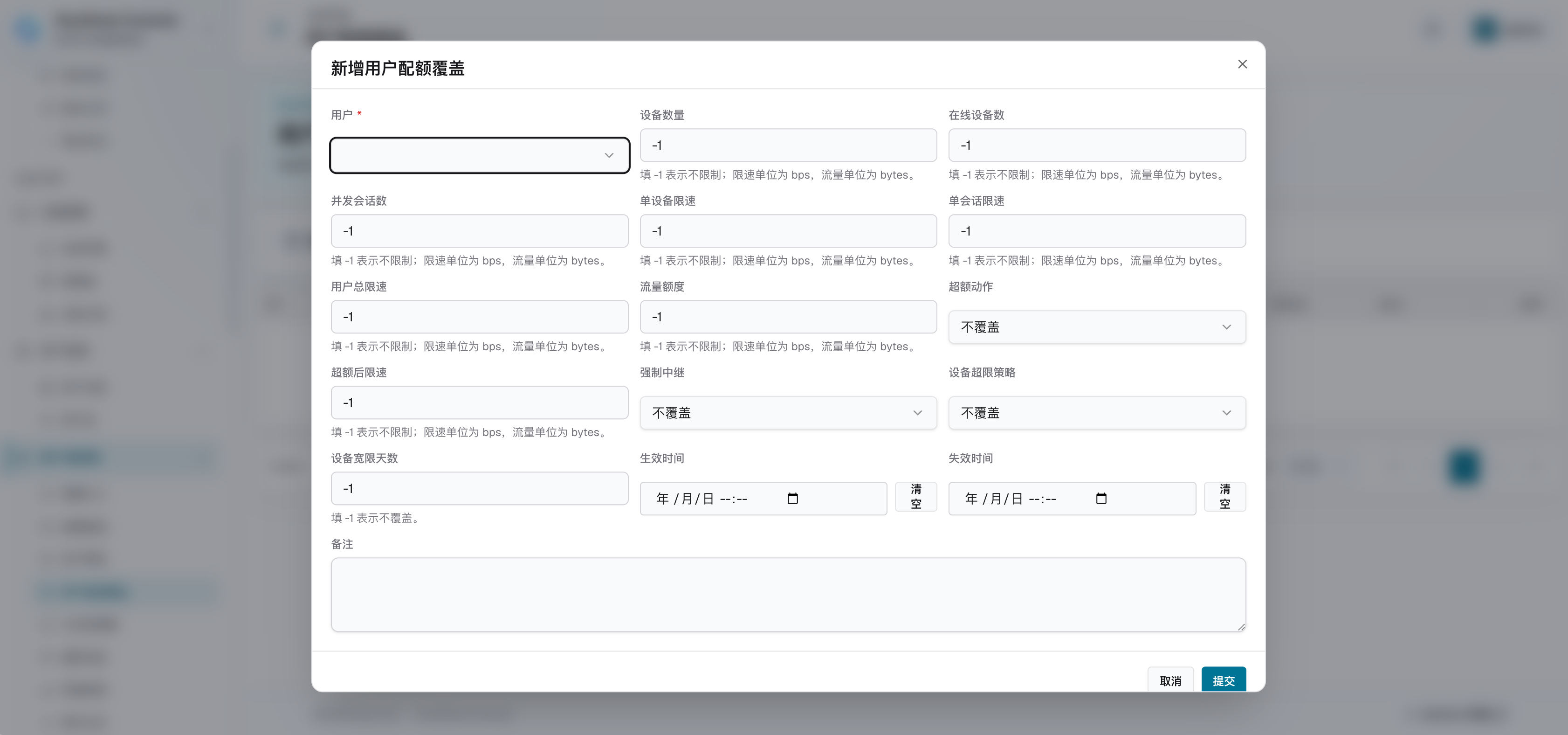Open the 用户 dropdown selector

(x=480, y=155)
